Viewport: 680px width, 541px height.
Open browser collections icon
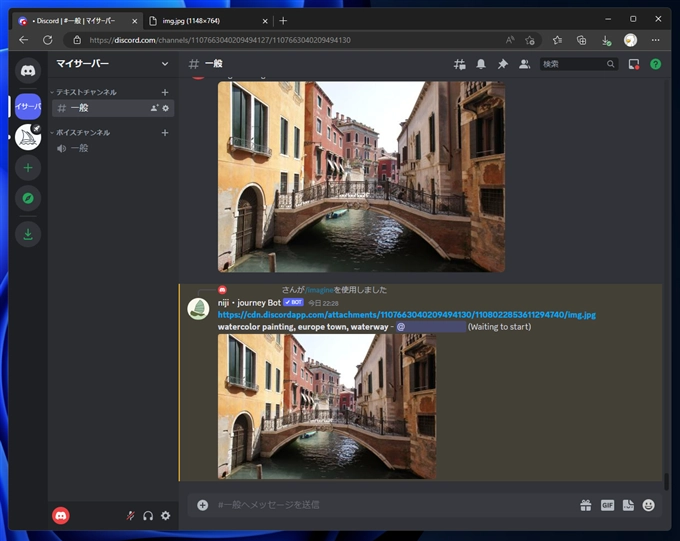pyautogui.click(x=582, y=40)
